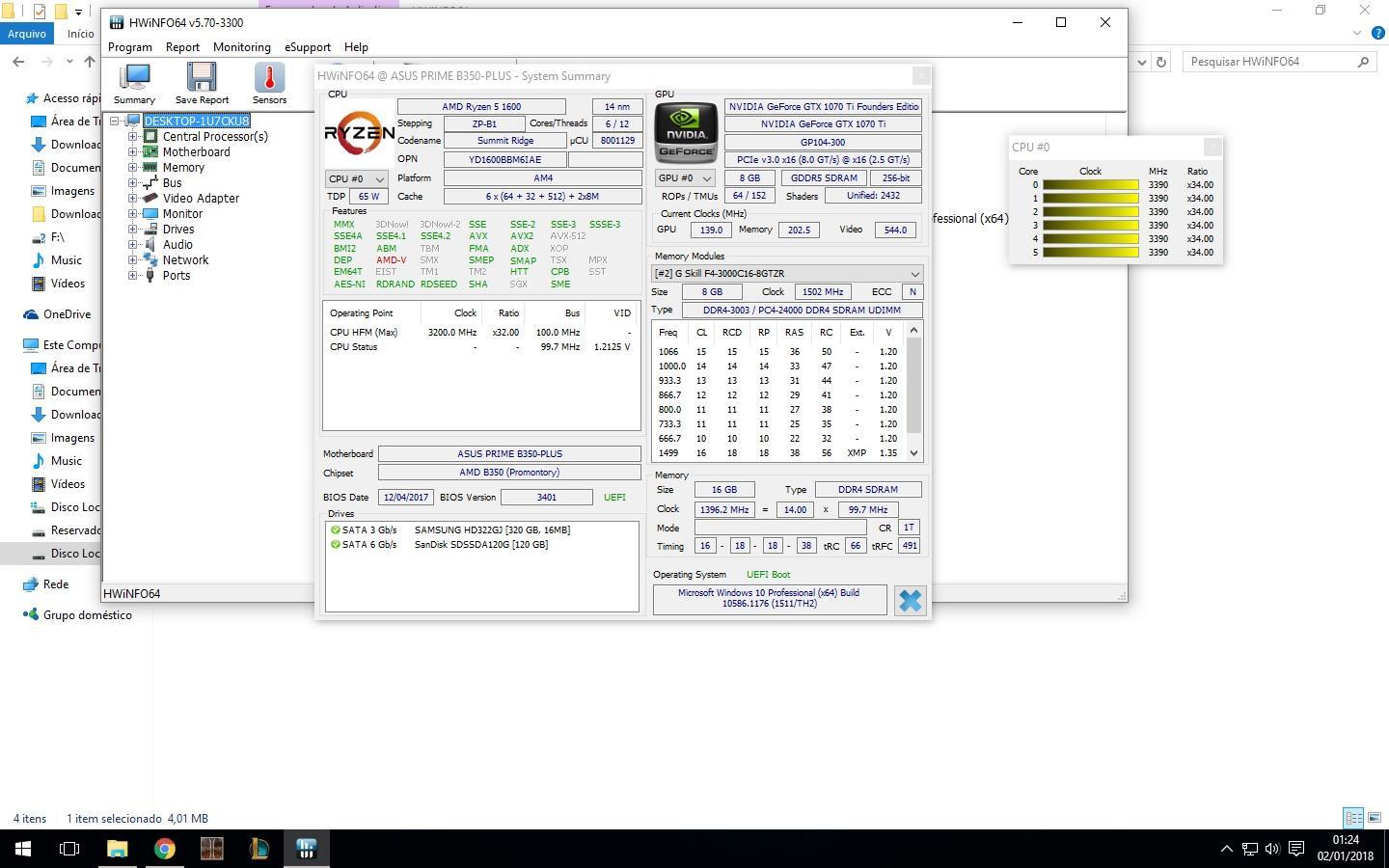Switch Explorer to details view icon
This screenshot has width=1389, height=868.
tap(1353, 818)
